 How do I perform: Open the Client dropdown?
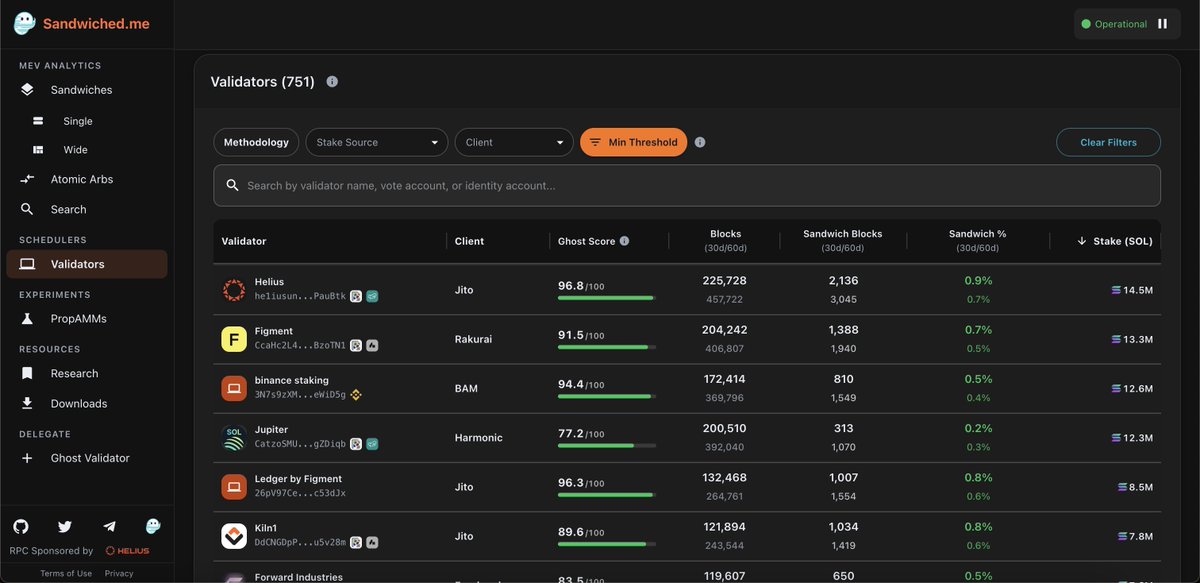point(514,142)
